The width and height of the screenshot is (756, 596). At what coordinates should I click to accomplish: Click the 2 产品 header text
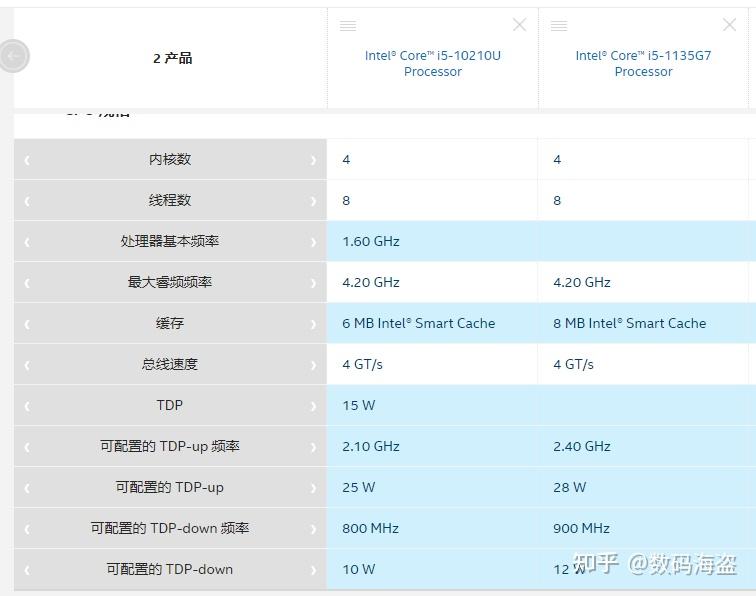tap(173, 58)
